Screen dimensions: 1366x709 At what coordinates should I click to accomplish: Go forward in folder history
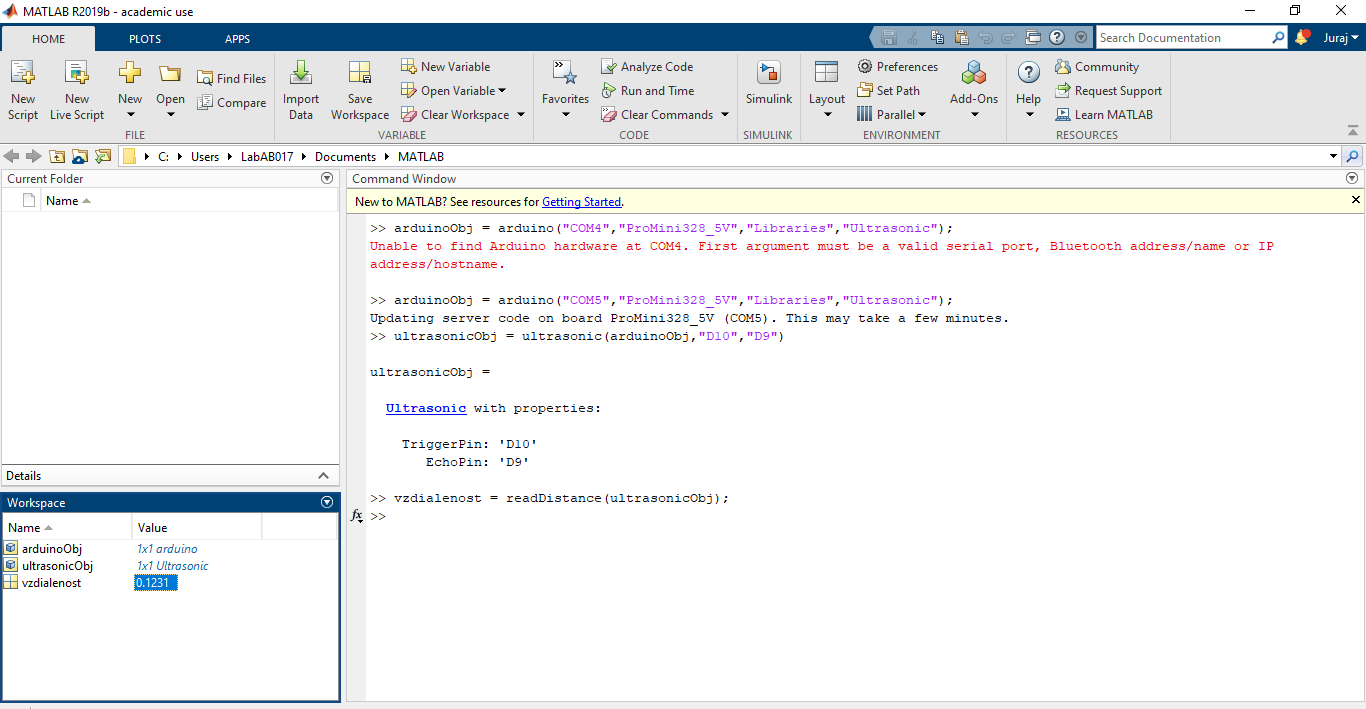pos(33,156)
